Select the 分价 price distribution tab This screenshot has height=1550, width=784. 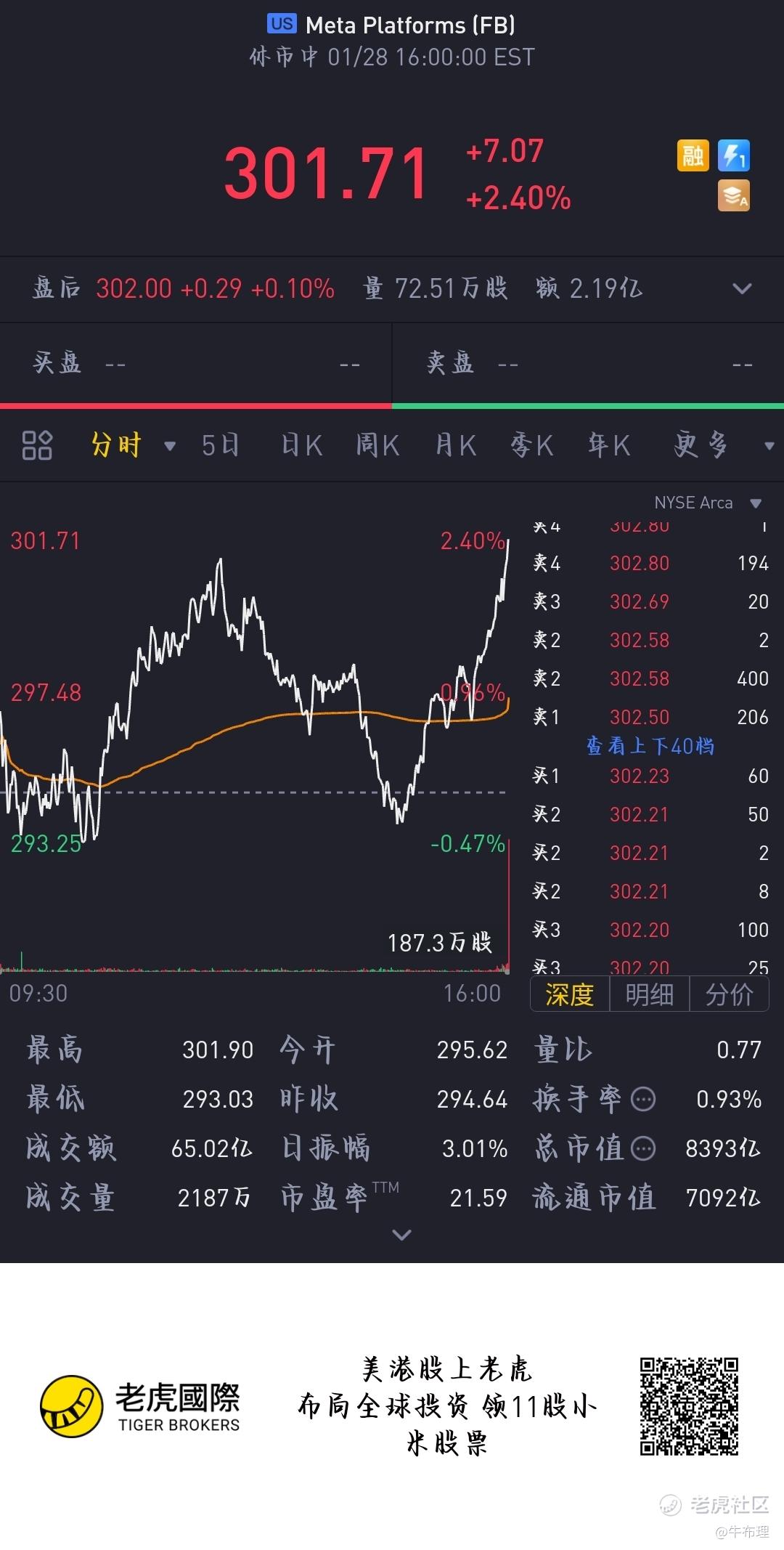(x=729, y=994)
